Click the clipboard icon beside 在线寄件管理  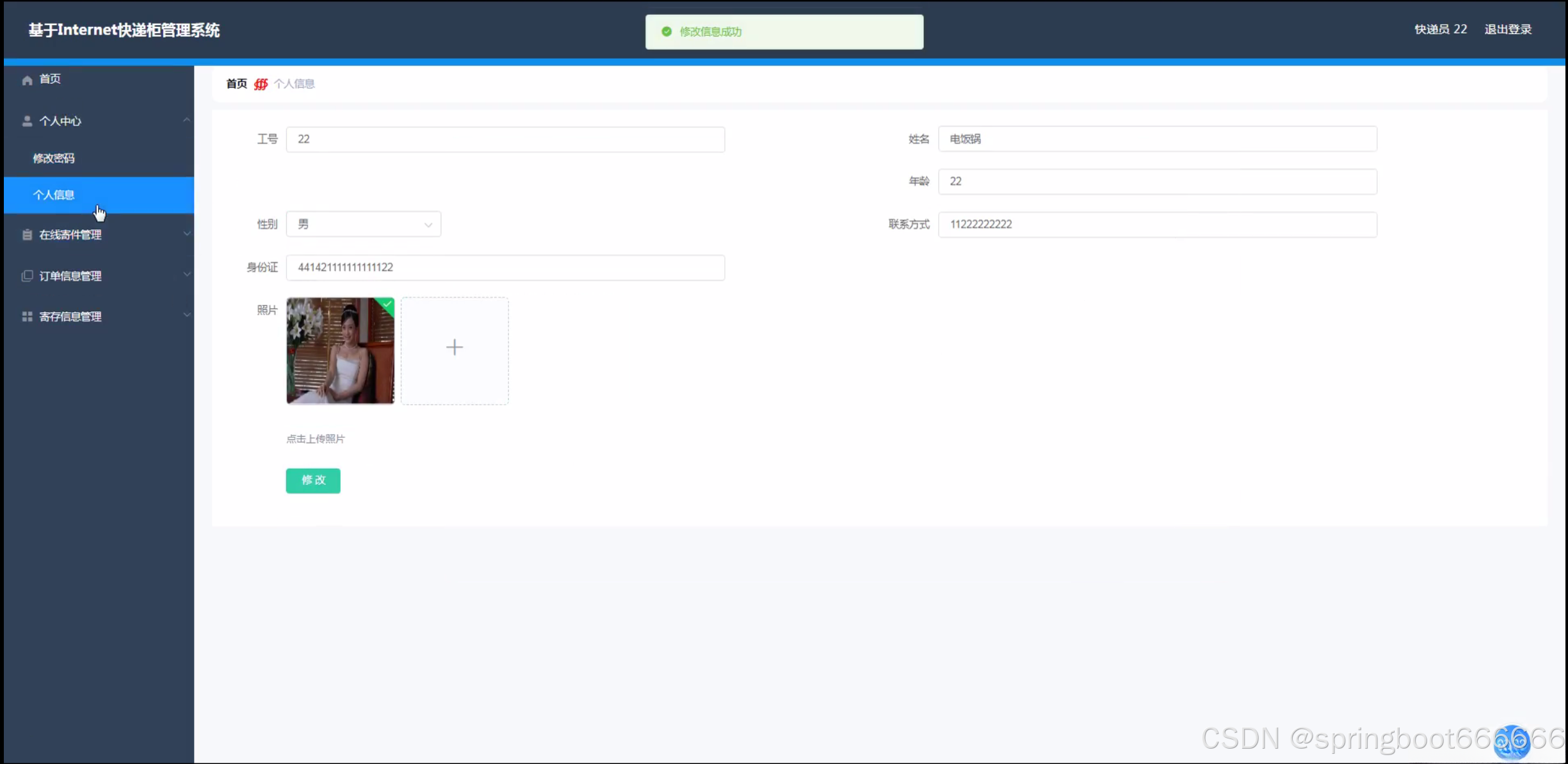[27, 235]
